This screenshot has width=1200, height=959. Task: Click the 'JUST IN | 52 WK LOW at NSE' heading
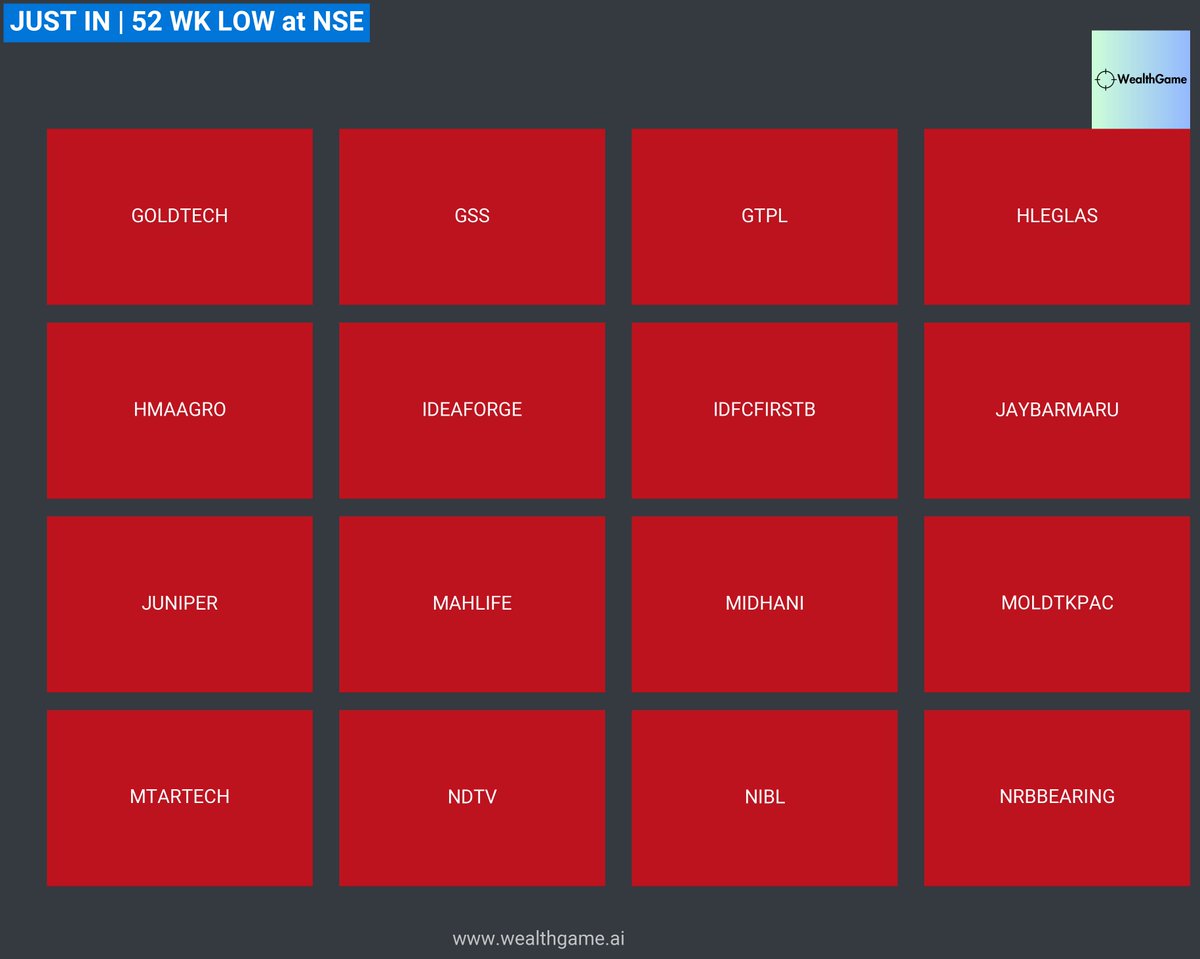coord(187,22)
